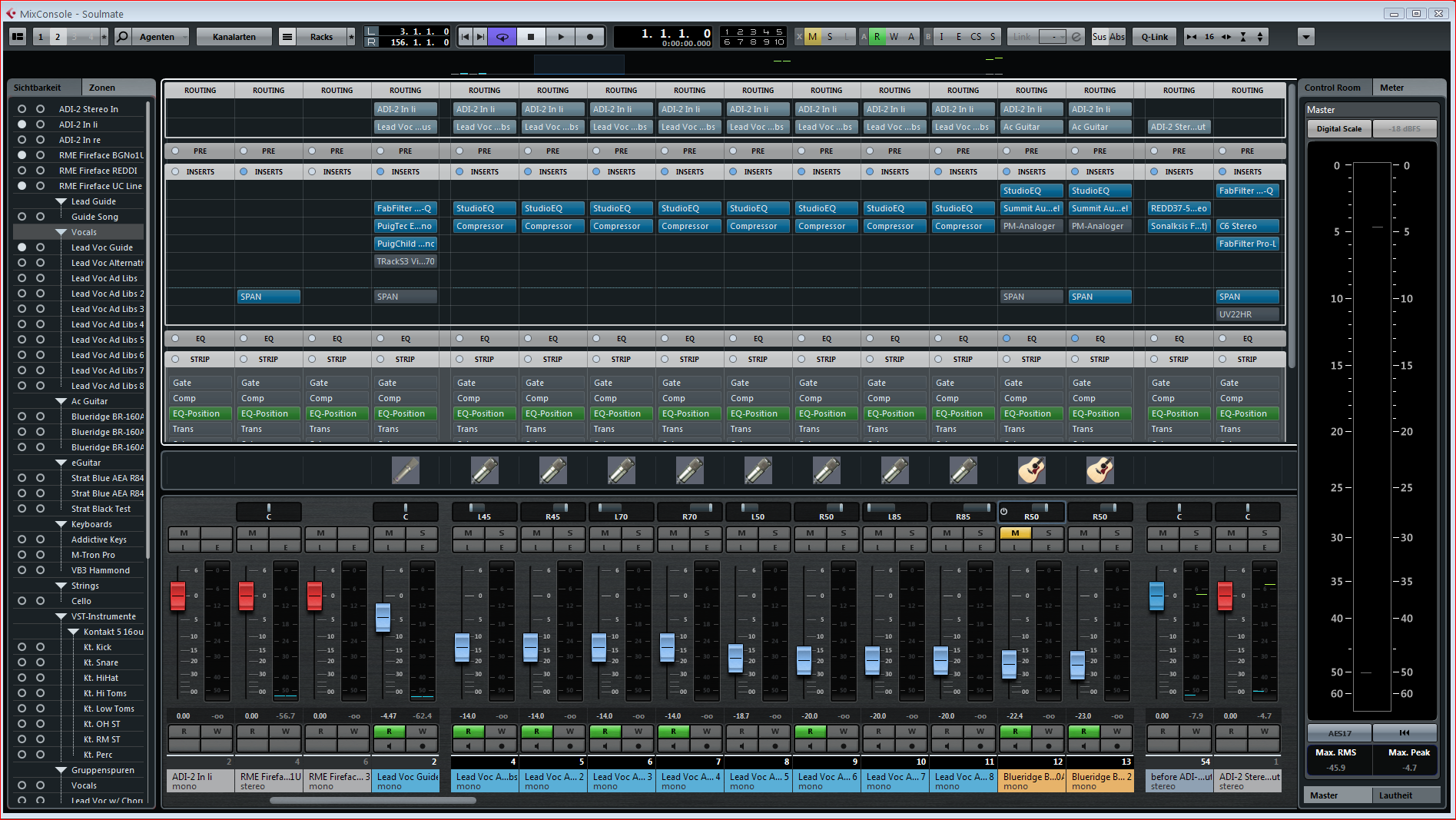The width and height of the screenshot is (1456, 820).
Task: Toggle the Abs link mode
Action: pyautogui.click(x=1117, y=37)
